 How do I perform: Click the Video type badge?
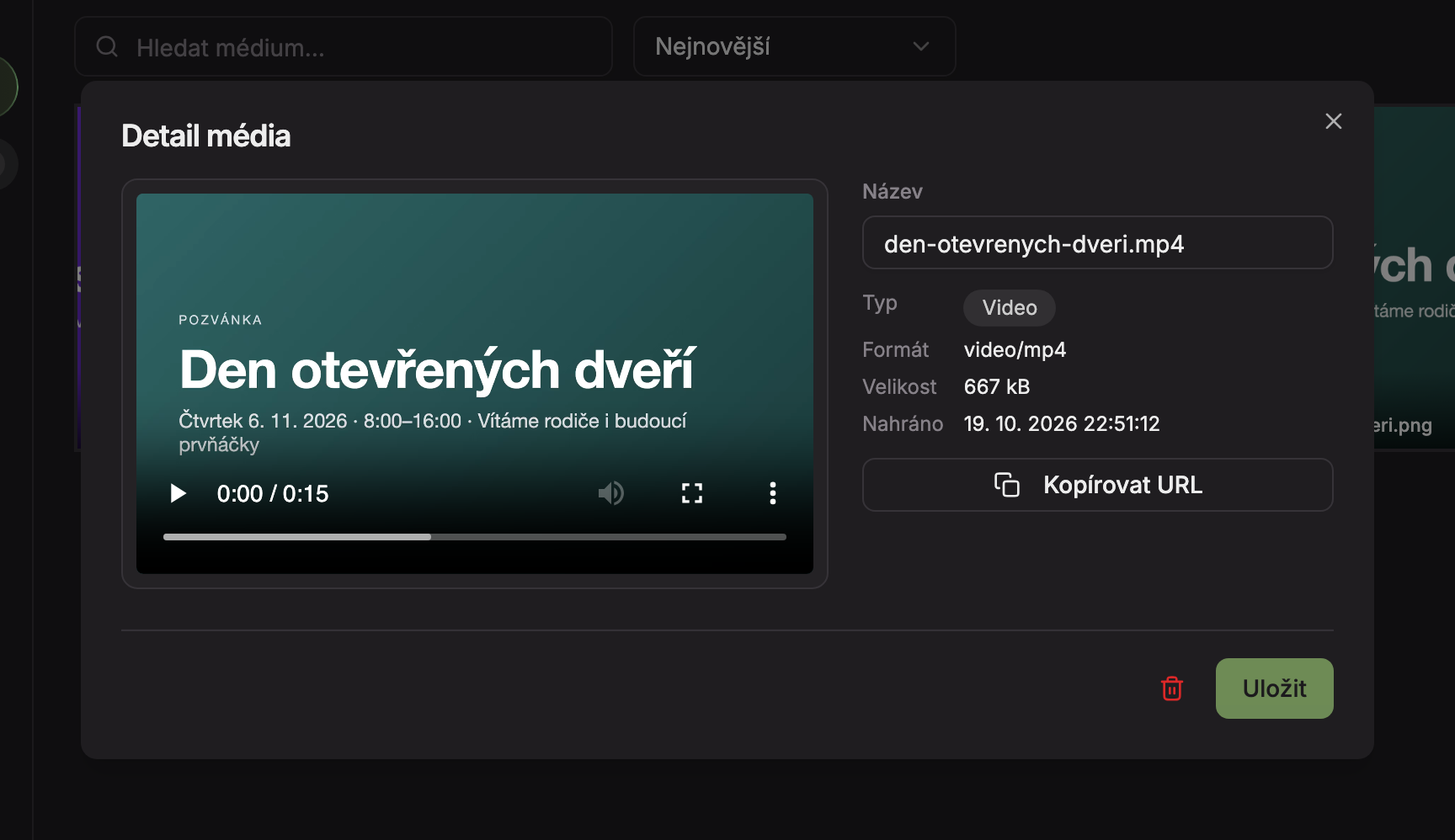(1009, 308)
